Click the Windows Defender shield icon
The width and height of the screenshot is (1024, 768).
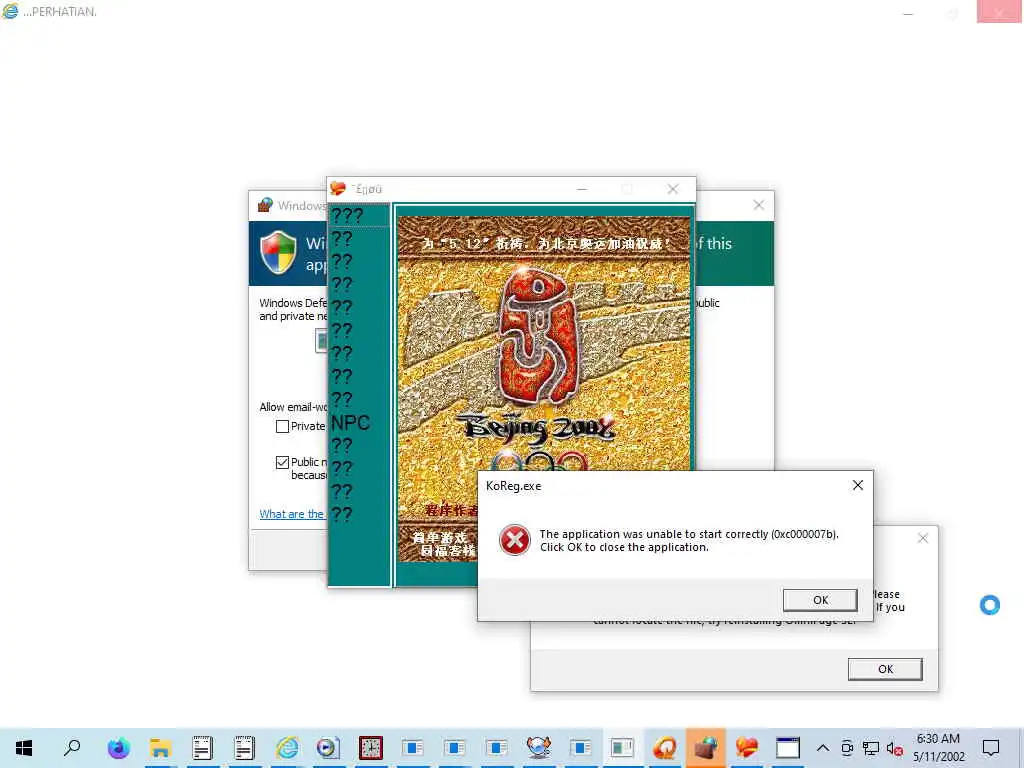[278, 251]
